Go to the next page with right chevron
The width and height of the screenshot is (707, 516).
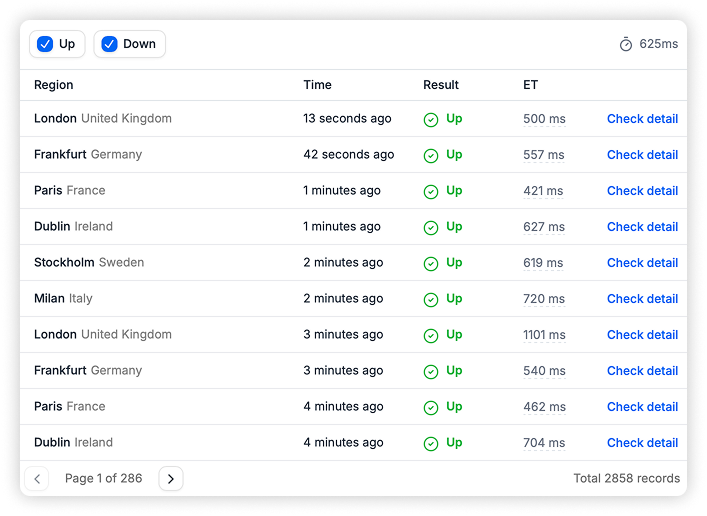pyautogui.click(x=171, y=479)
